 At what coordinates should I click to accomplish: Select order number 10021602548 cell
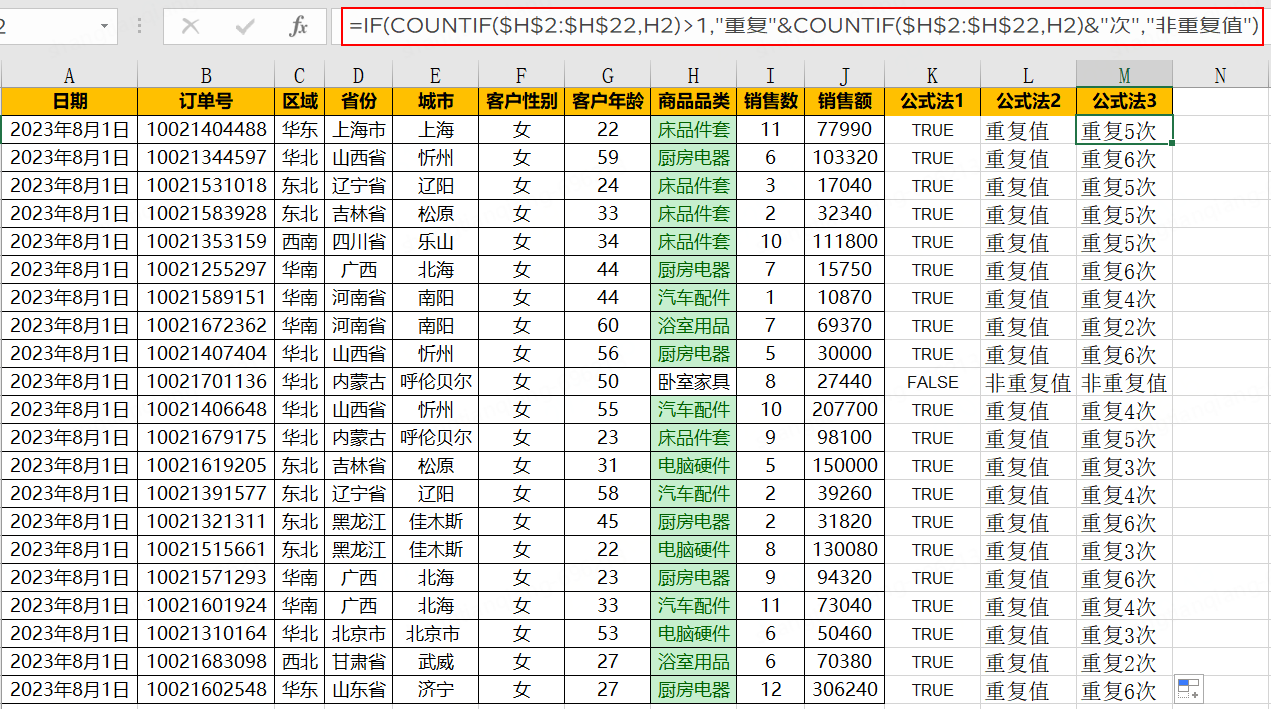(206, 690)
